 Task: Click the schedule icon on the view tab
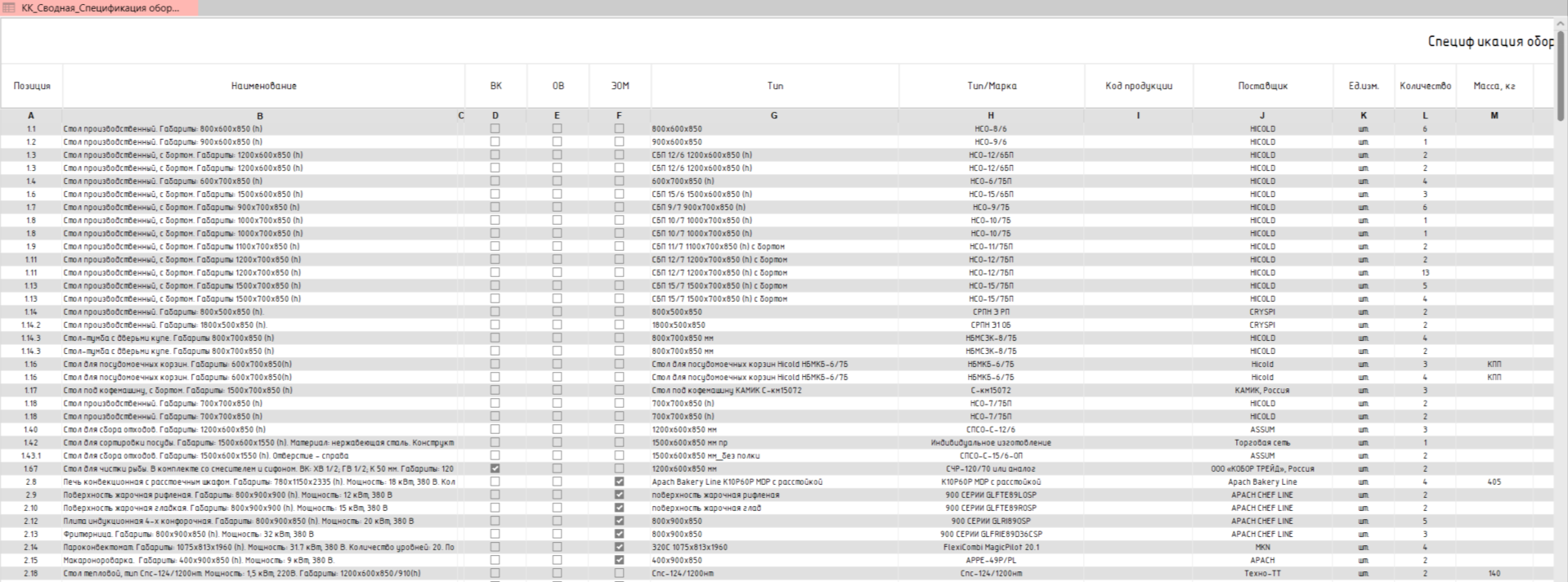tap(9, 8)
